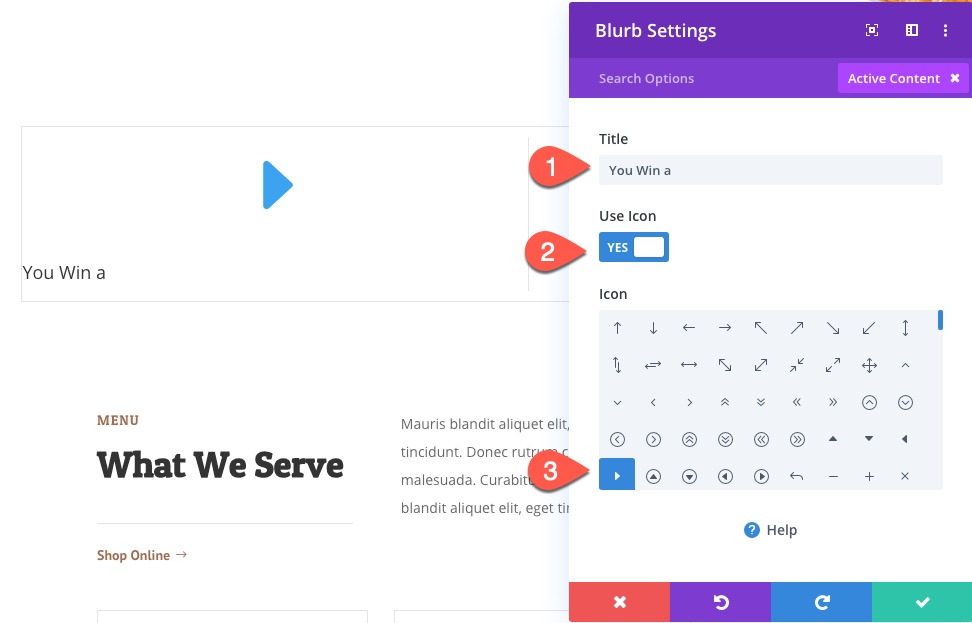Viewport: 972px width, 623px height.
Task: Choose the circled solid triangle down icon
Action: tap(689, 477)
